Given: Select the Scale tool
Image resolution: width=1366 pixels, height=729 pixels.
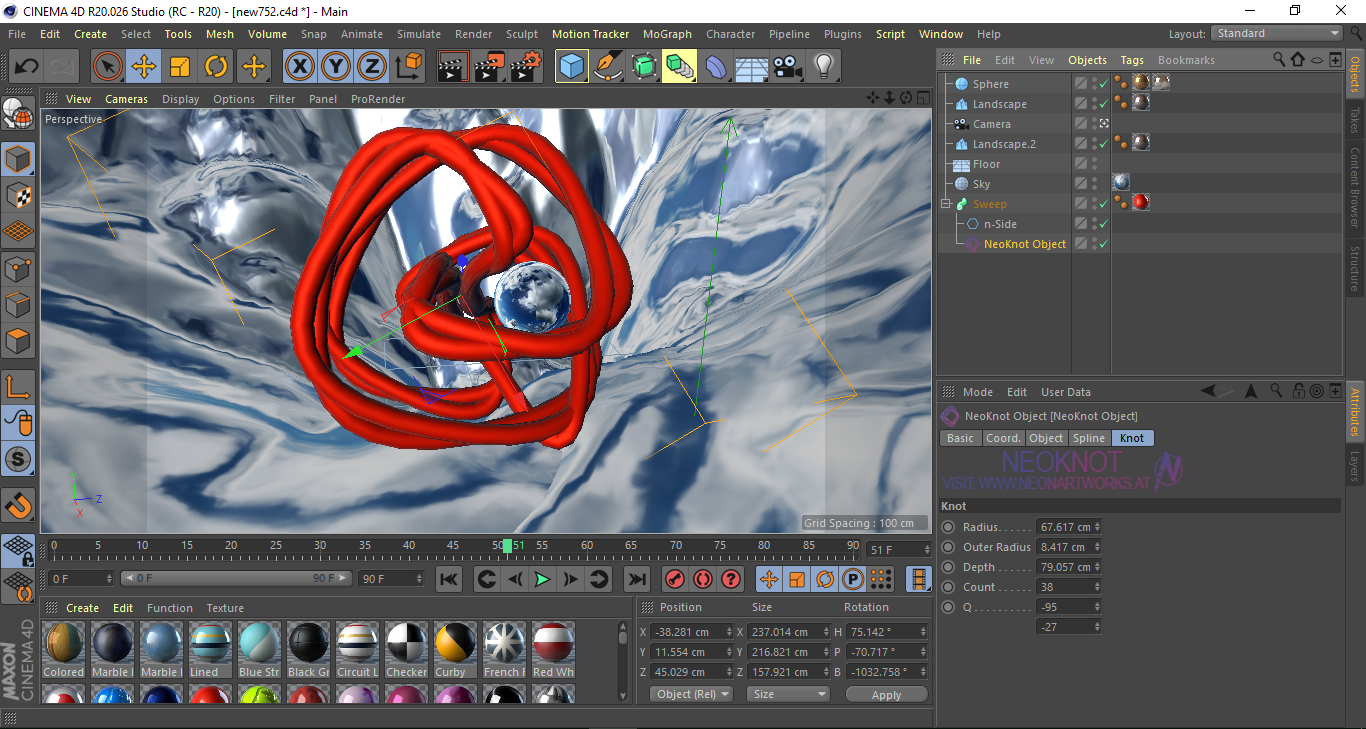Looking at the screenshot, I should pyautogui.click(x=181, y=66).
